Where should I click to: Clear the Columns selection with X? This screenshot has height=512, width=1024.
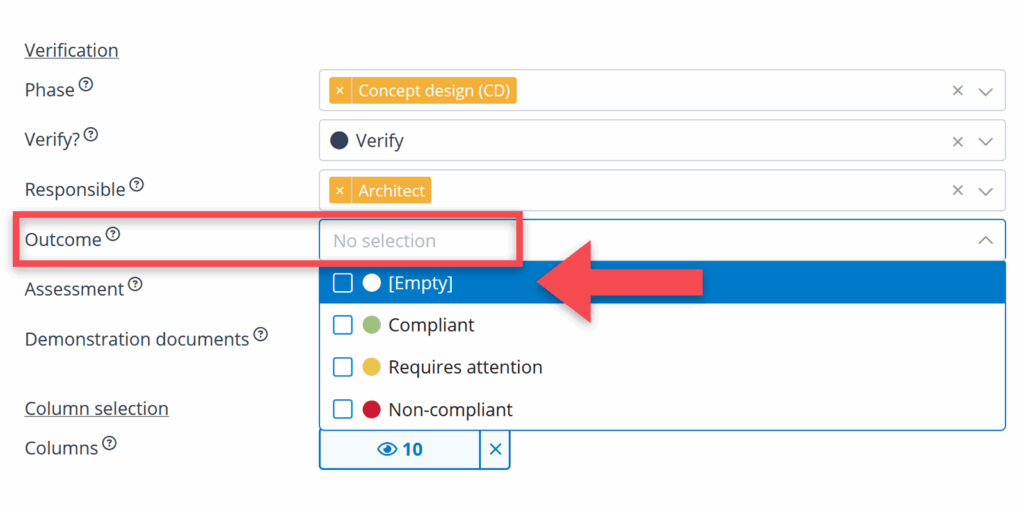pyautogui.click(x=495, y=450)
